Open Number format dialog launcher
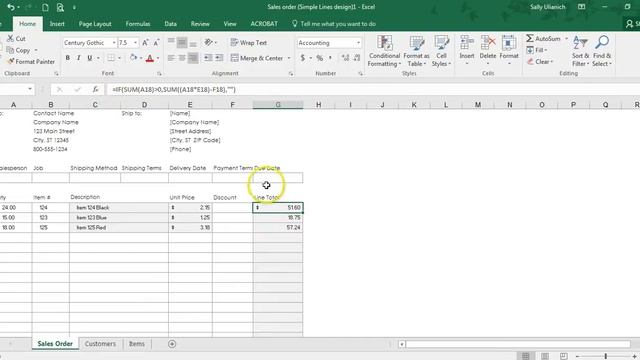640x360 pixels. (360, 73)
